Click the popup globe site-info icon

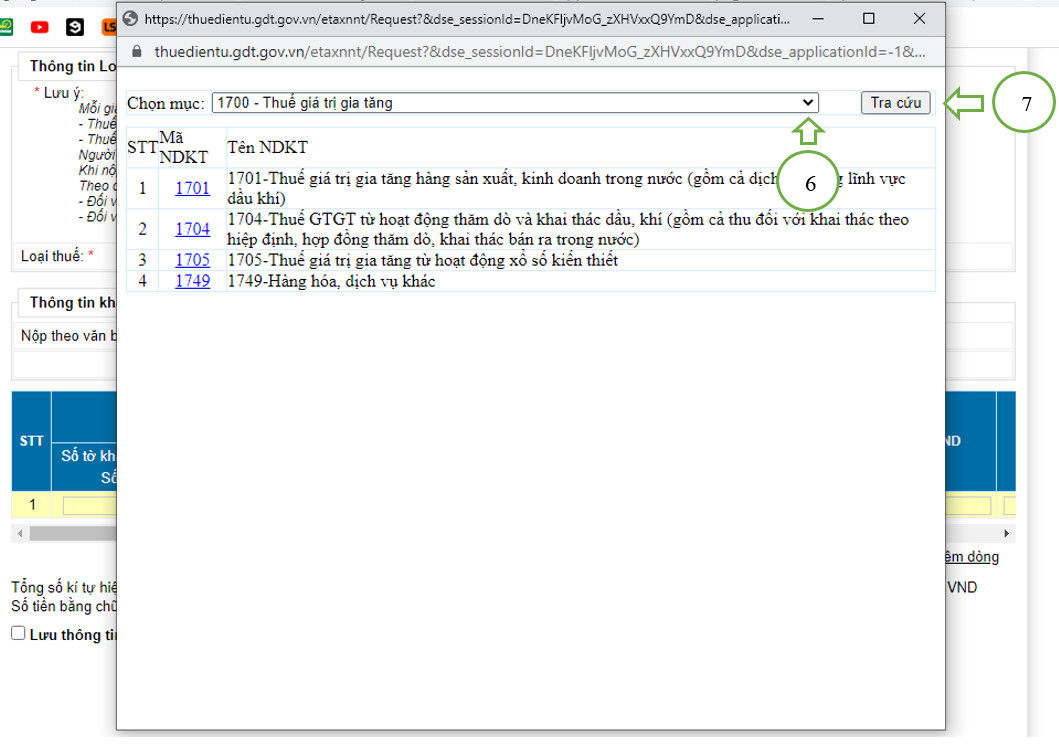point(130,19)
